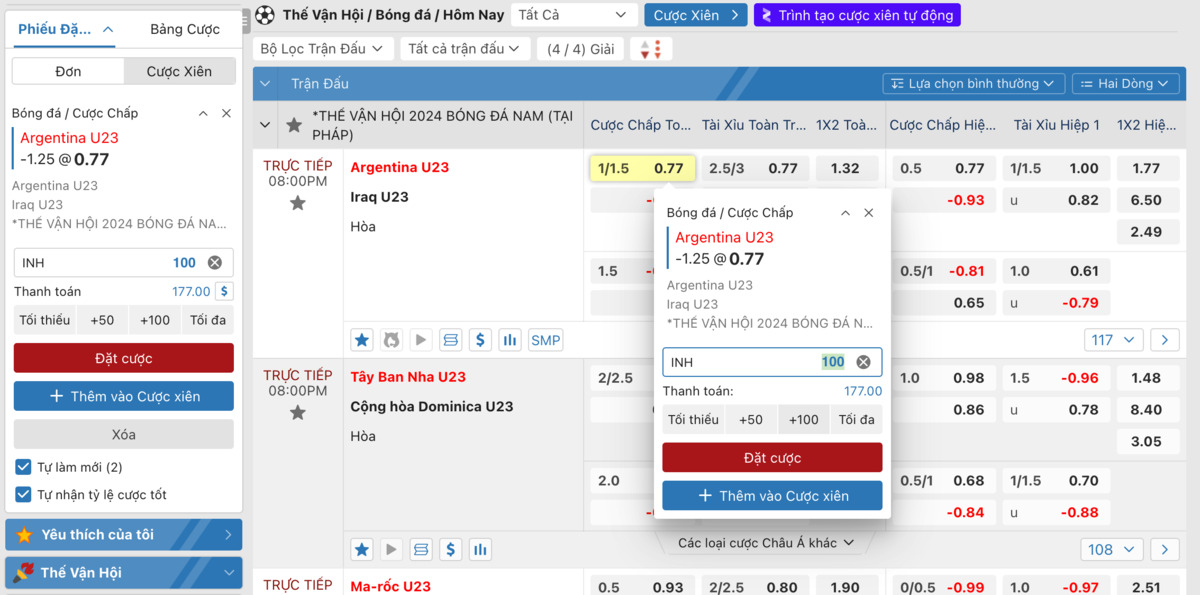
Task: Click live stream play icon for Argentina match
Action: 421,340
